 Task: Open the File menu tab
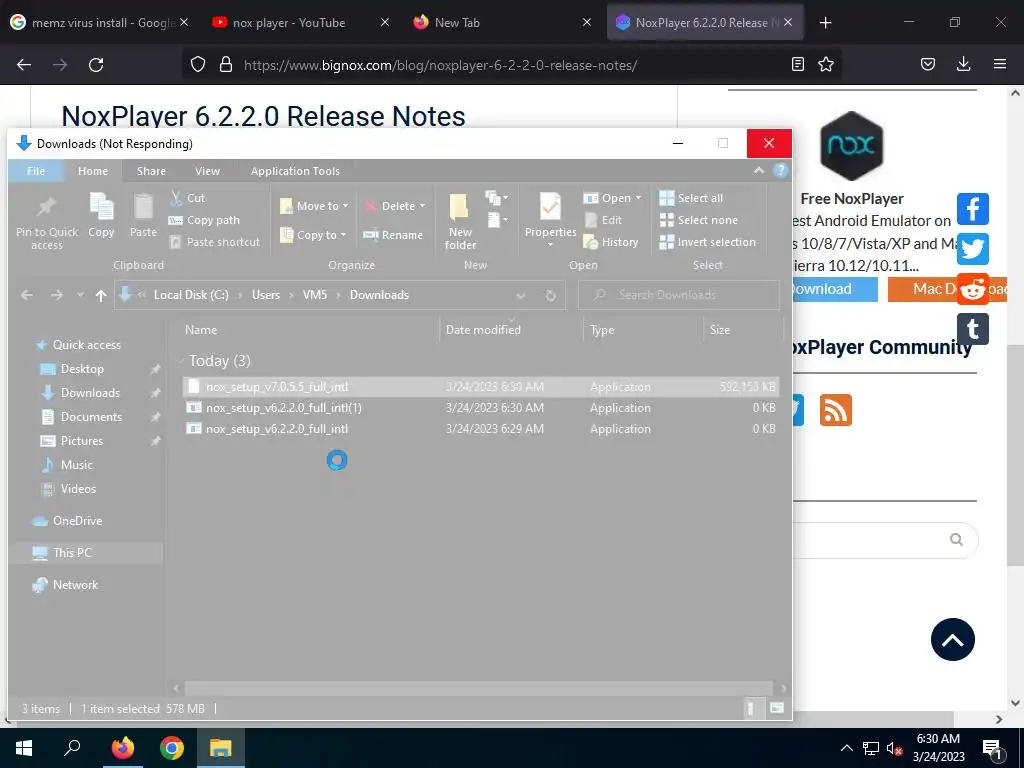coord(36,170)
